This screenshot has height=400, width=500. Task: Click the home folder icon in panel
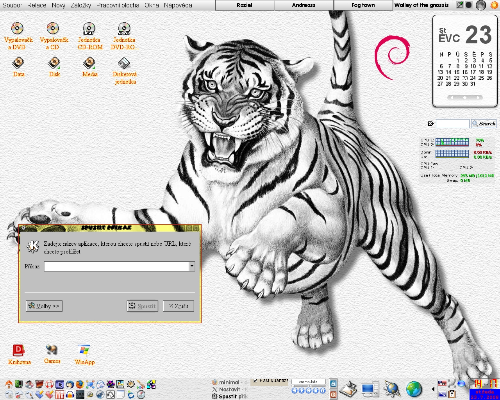point(9,385)
